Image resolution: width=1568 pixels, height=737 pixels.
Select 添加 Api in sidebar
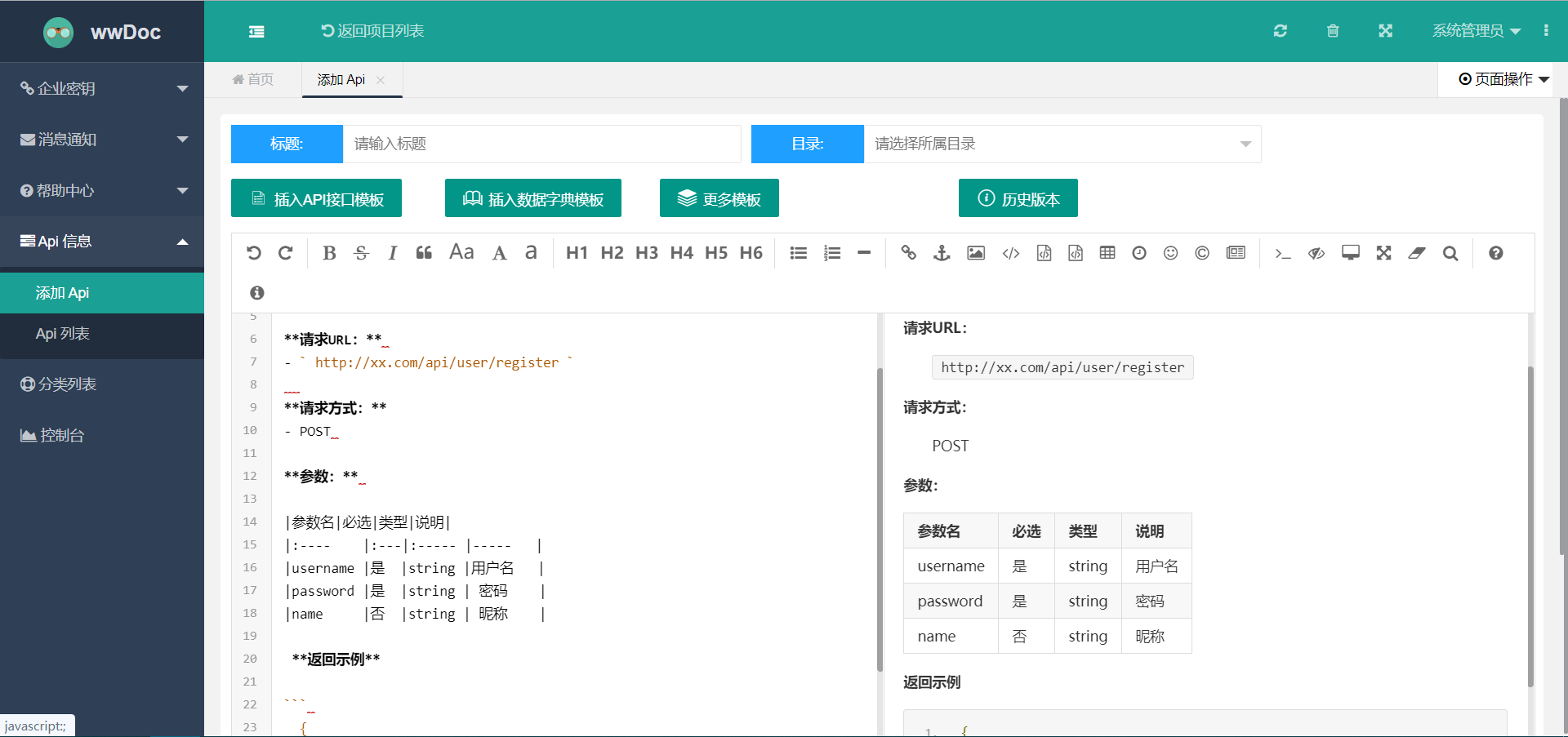pyautogui.click(x=102, y=293)
